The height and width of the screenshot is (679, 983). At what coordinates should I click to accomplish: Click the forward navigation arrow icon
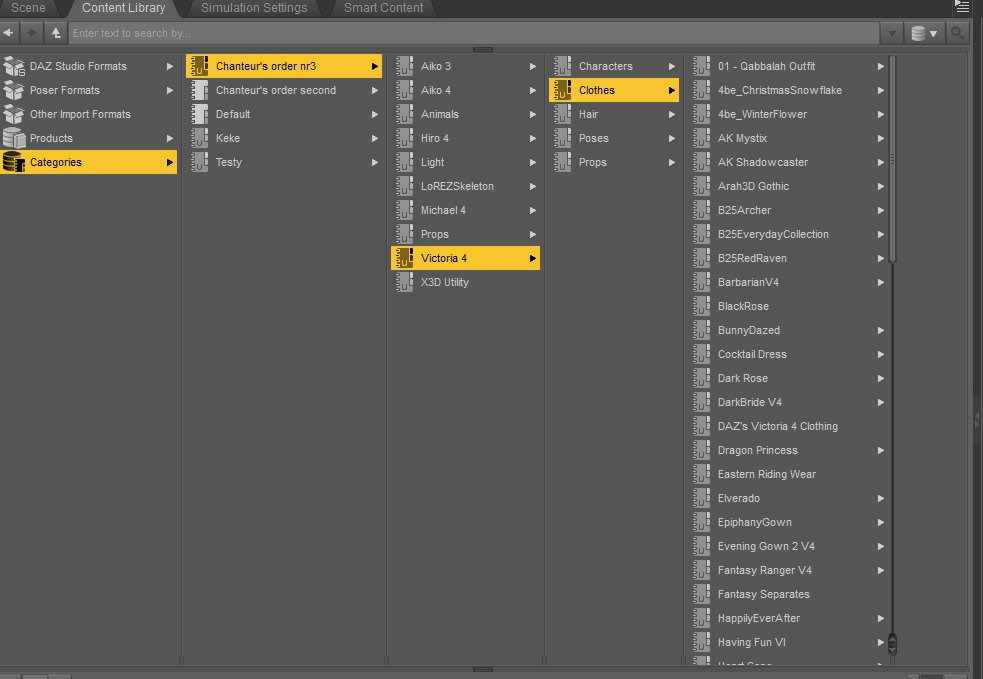coord(32,33)
